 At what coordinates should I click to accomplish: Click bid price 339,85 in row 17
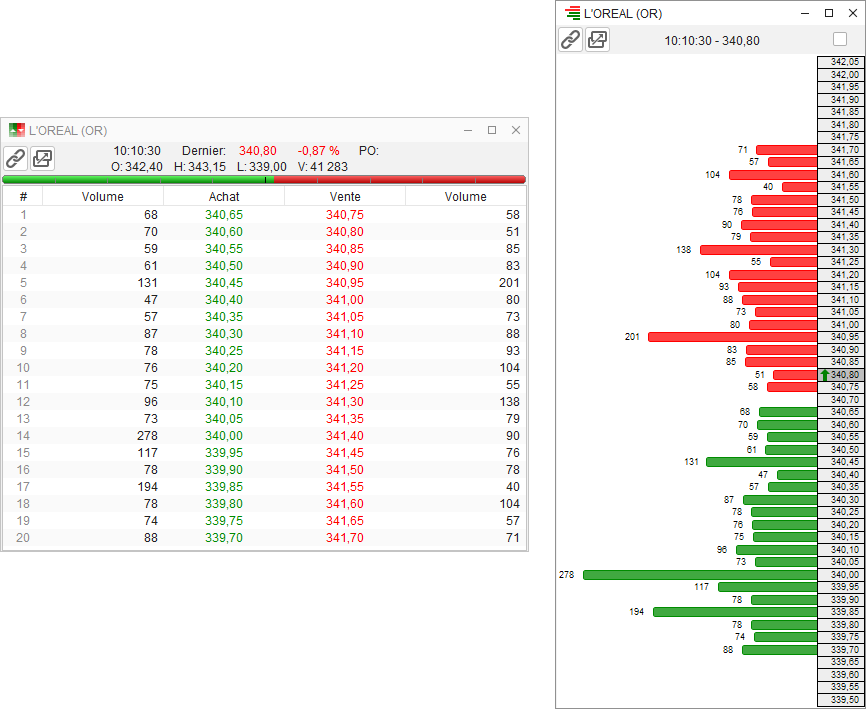tap(224, 486)
